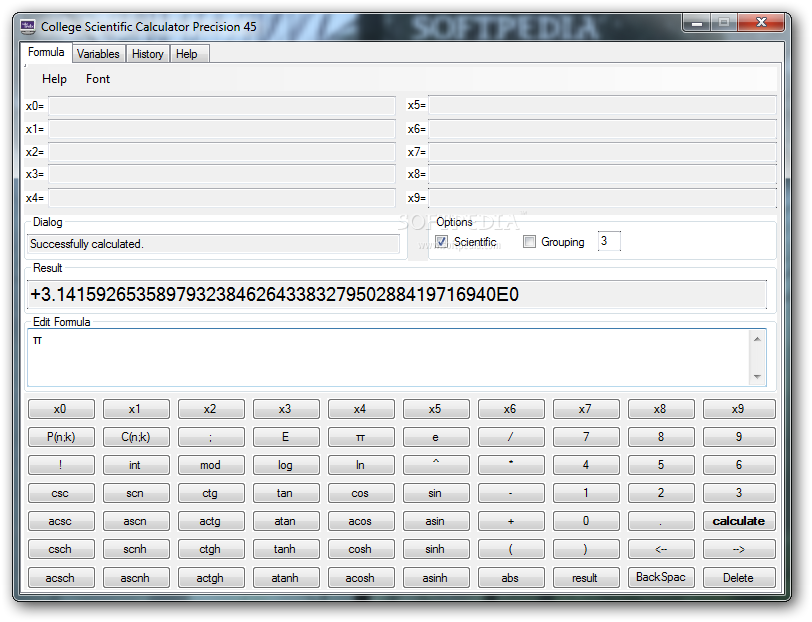
Task: Click the calculate button
Action: 739,521
